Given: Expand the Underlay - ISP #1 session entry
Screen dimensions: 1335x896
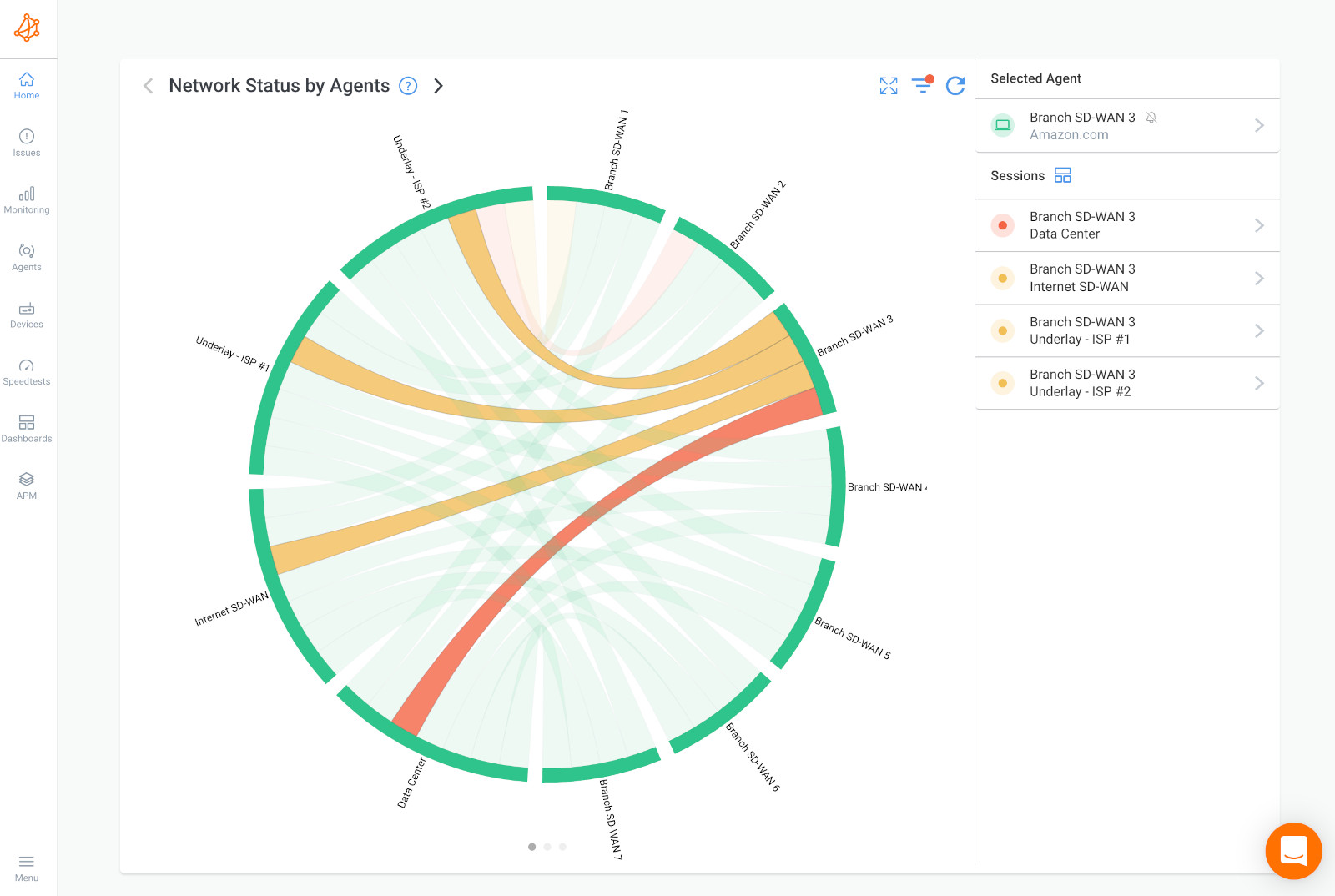Looking at the screenshot, I should 1259,330.
